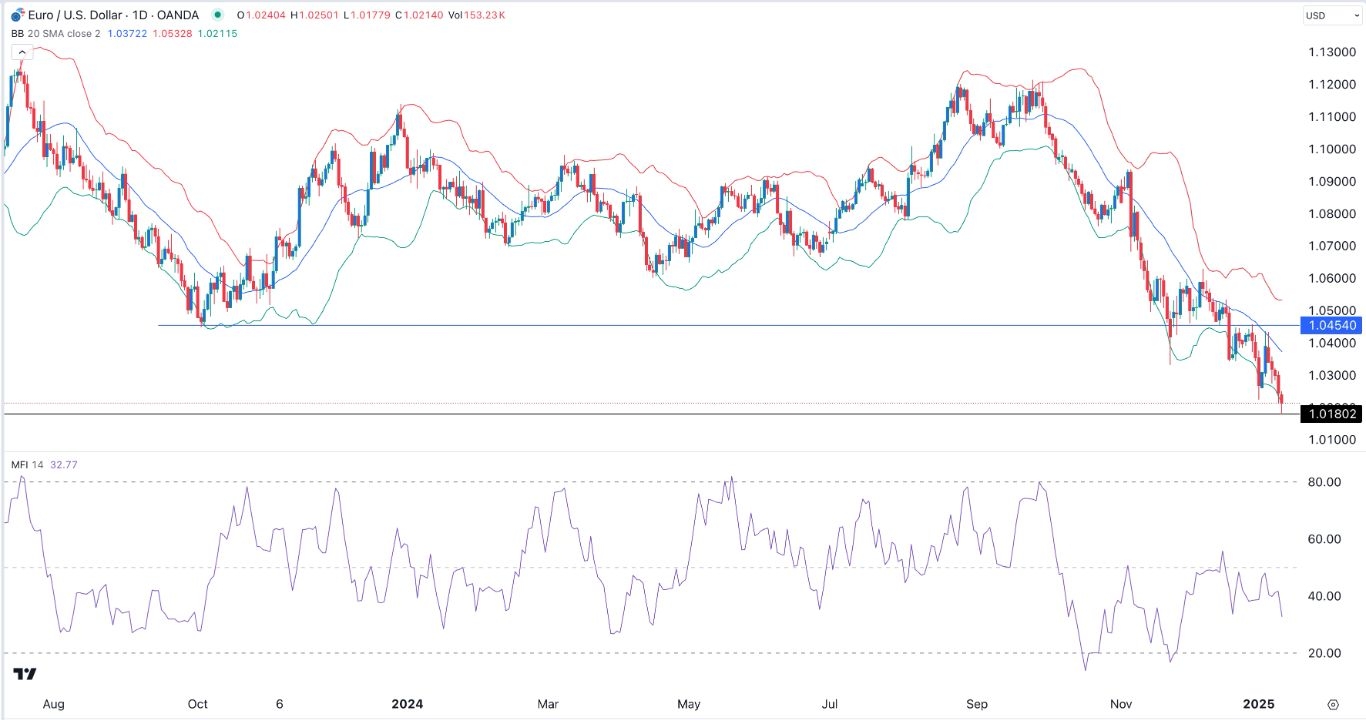
Task: Click the 2025 label on time axis
Action: coord(1259,704)
